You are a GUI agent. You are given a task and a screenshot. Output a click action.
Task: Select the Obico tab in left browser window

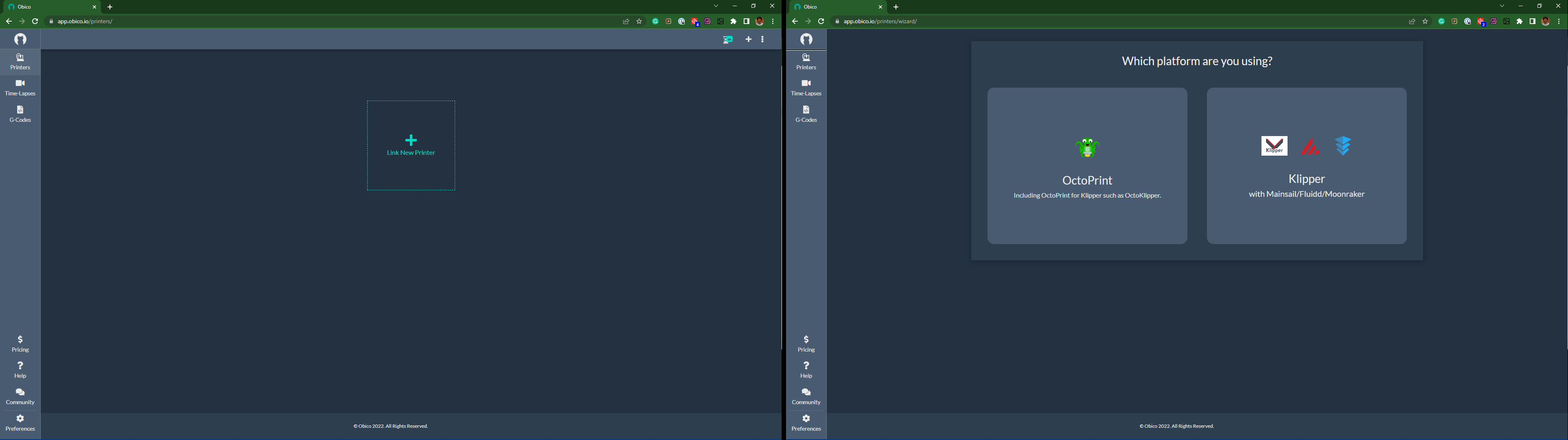click(52, 7)
